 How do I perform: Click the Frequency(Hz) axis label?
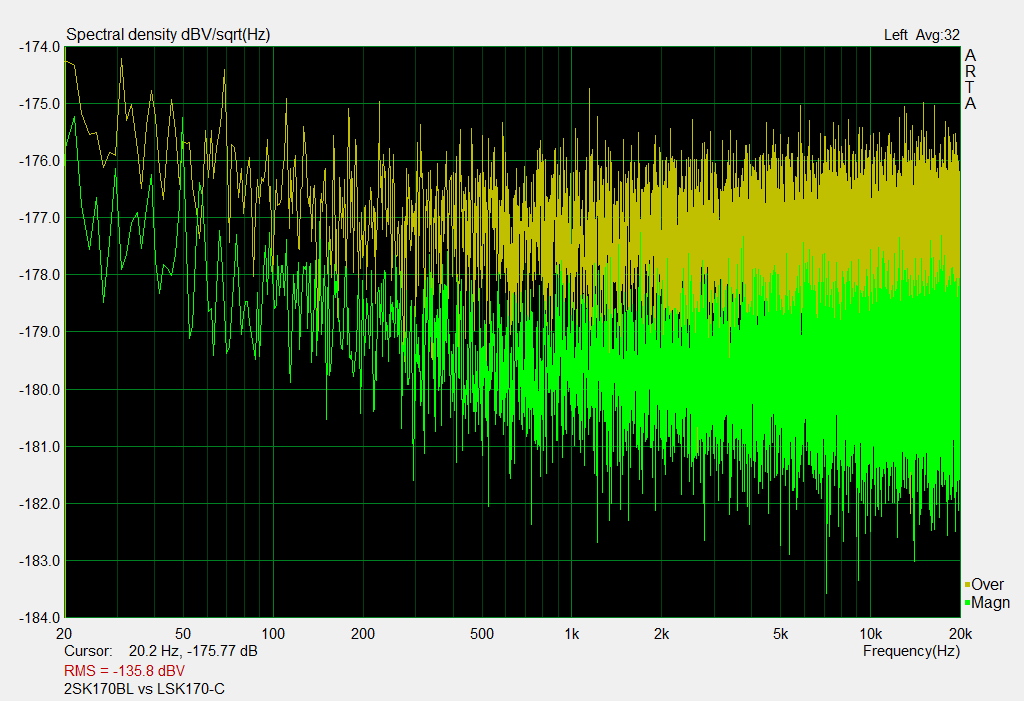(x=911, y=651)
